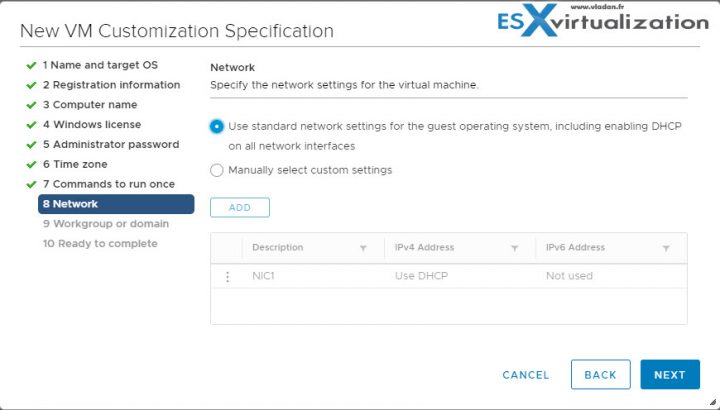Open the NIC1 row three-dot actions menu
Viewport: 720px width, 410px height.
[227, 276]
